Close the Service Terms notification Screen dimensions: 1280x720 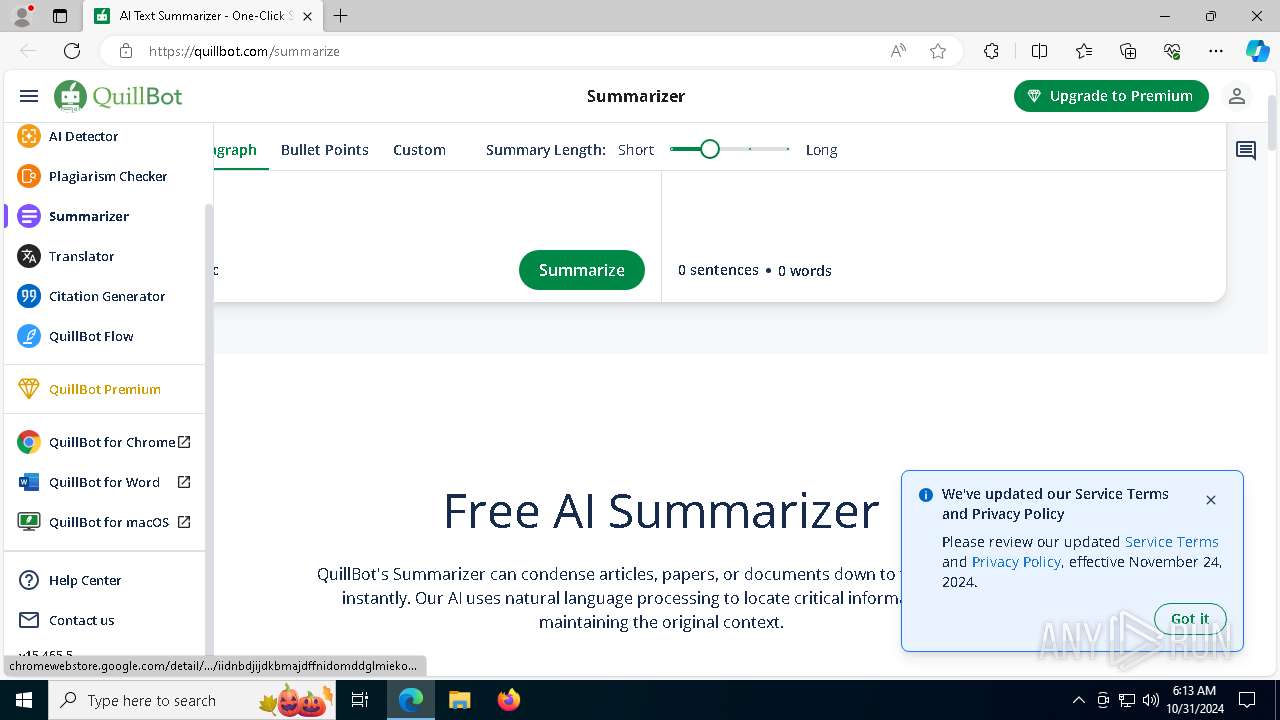tap(1211, 500)
